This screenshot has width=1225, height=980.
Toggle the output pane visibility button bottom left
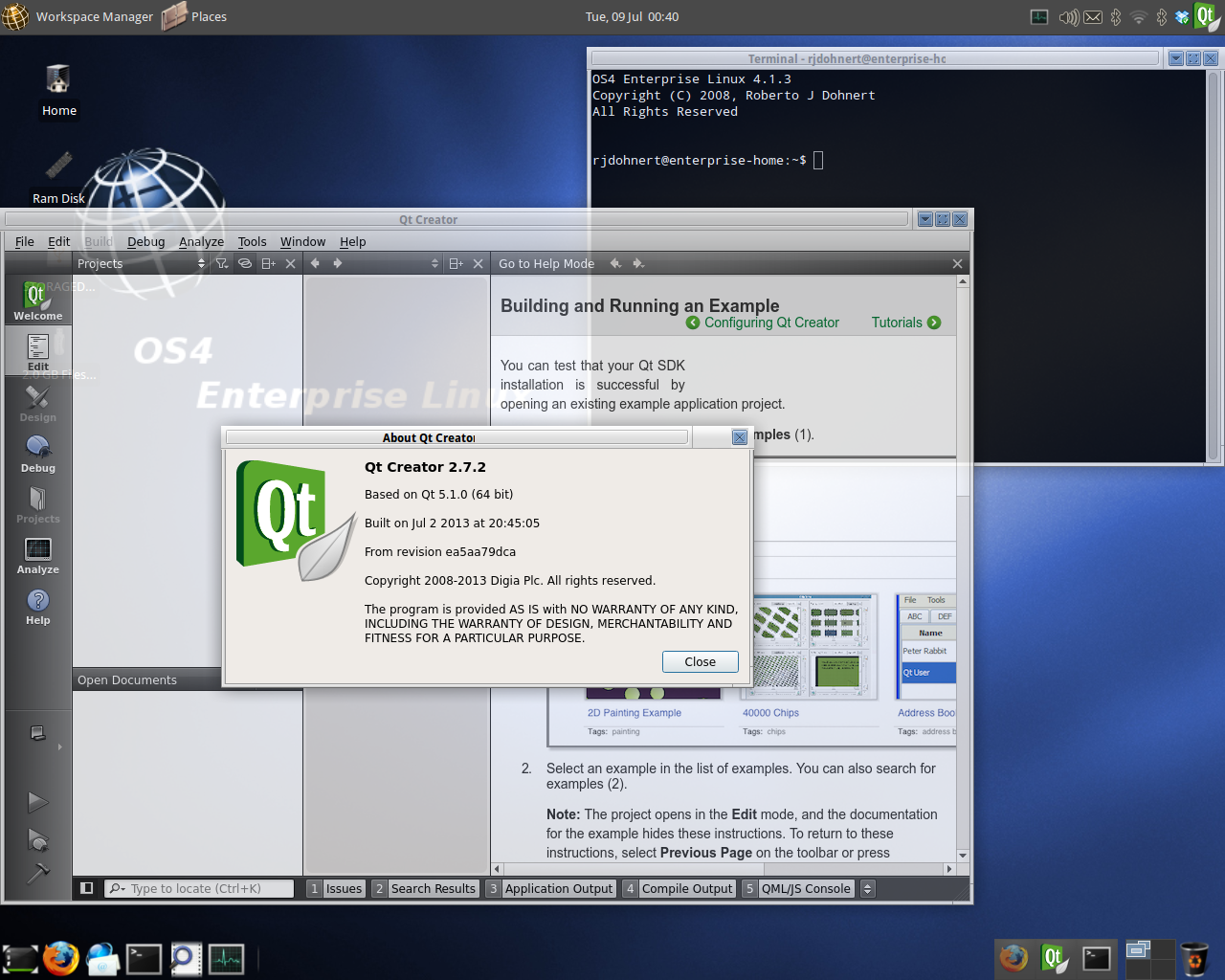86,888
